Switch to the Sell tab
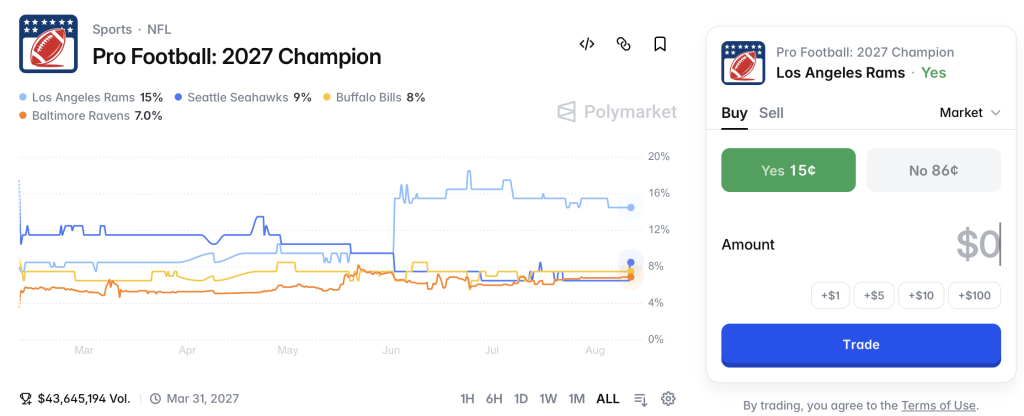Screen dimensions: 1024x416 click(771, 113)
